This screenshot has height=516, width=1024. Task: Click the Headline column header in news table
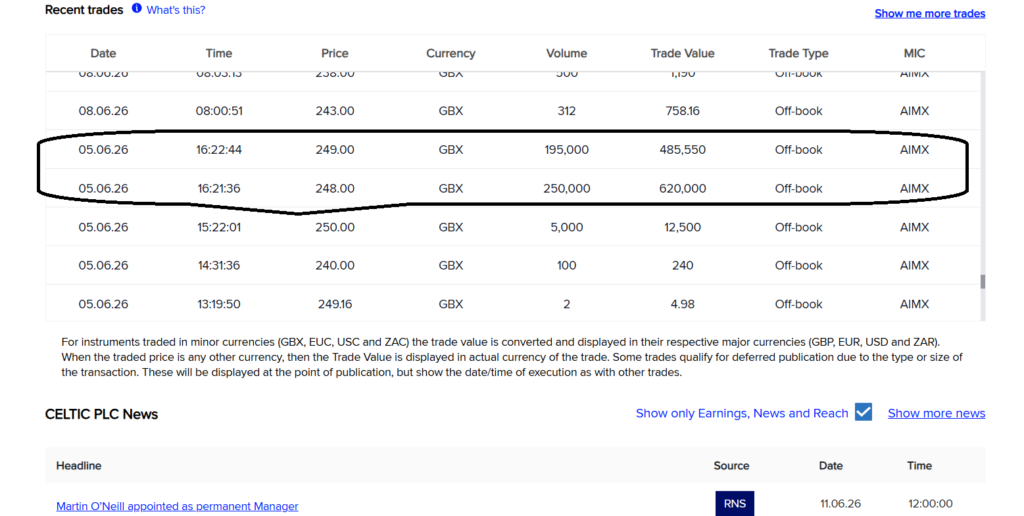(78, 466)
